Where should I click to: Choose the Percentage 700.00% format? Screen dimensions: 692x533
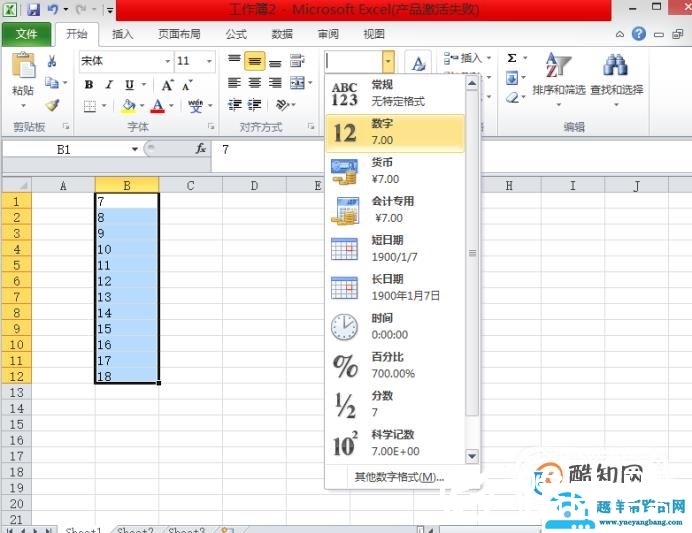(x=395, y=365)
